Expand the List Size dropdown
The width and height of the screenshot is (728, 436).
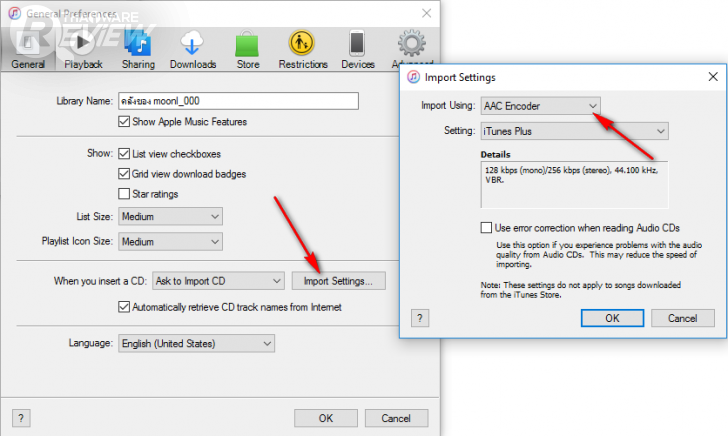[x=170, y=216]
